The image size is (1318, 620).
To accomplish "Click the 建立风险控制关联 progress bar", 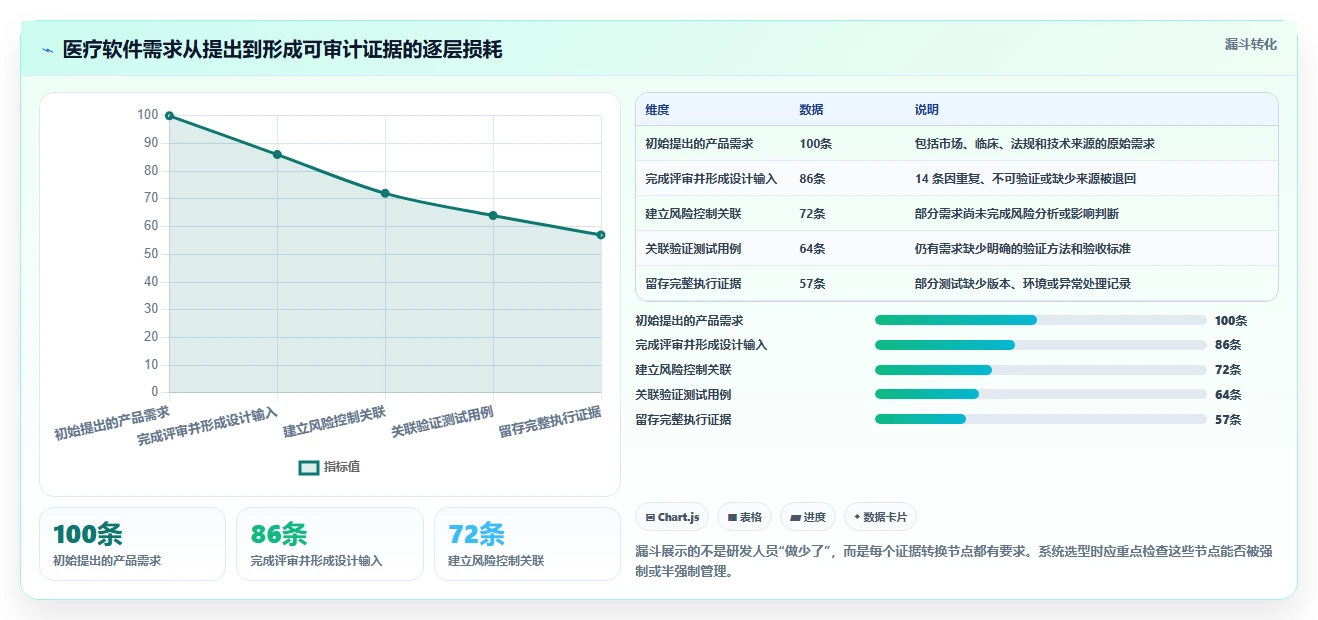I will (1040, 370).
